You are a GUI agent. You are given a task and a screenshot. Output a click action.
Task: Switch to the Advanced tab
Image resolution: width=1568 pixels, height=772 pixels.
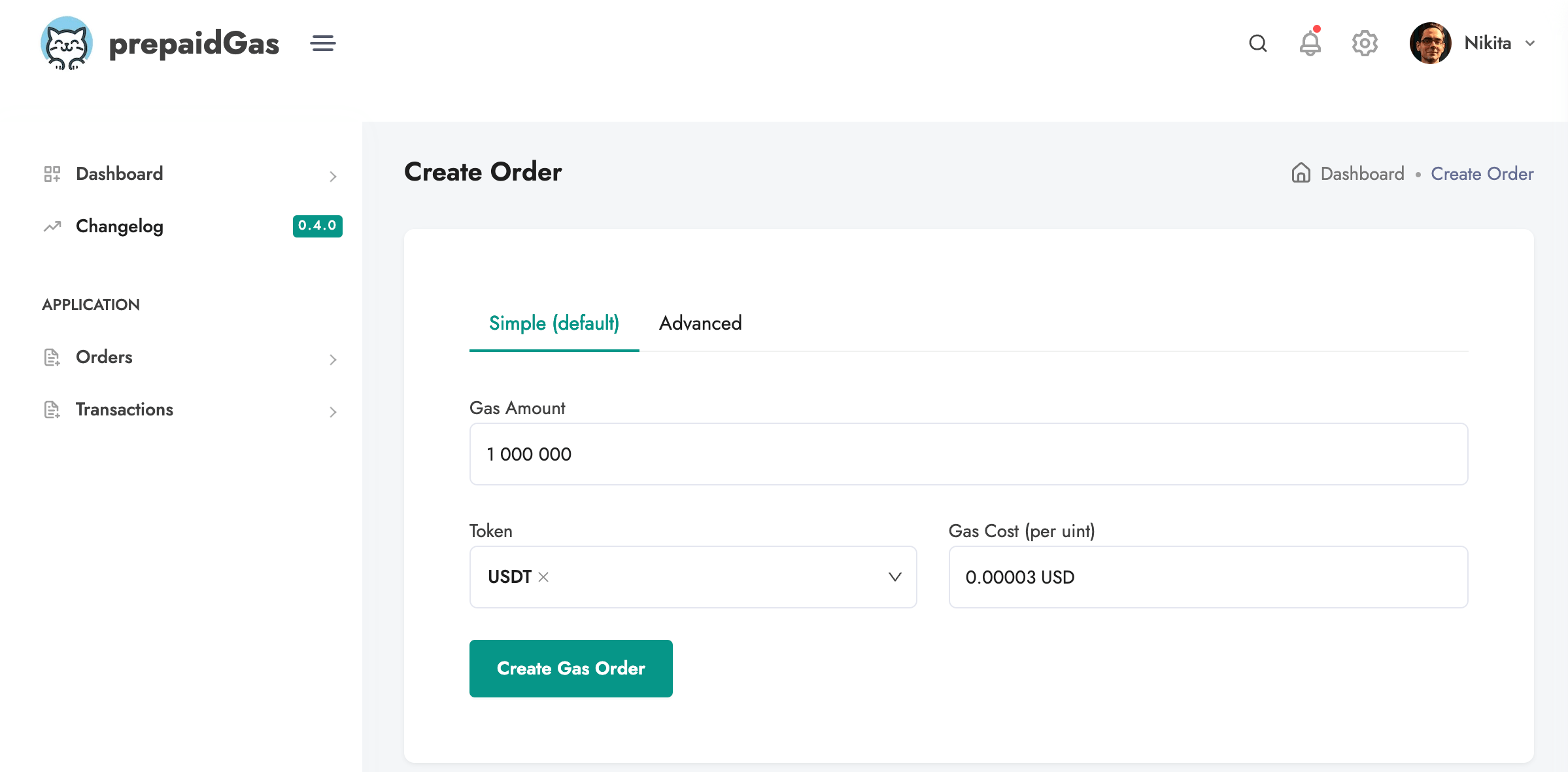click(x=700, y=323)
